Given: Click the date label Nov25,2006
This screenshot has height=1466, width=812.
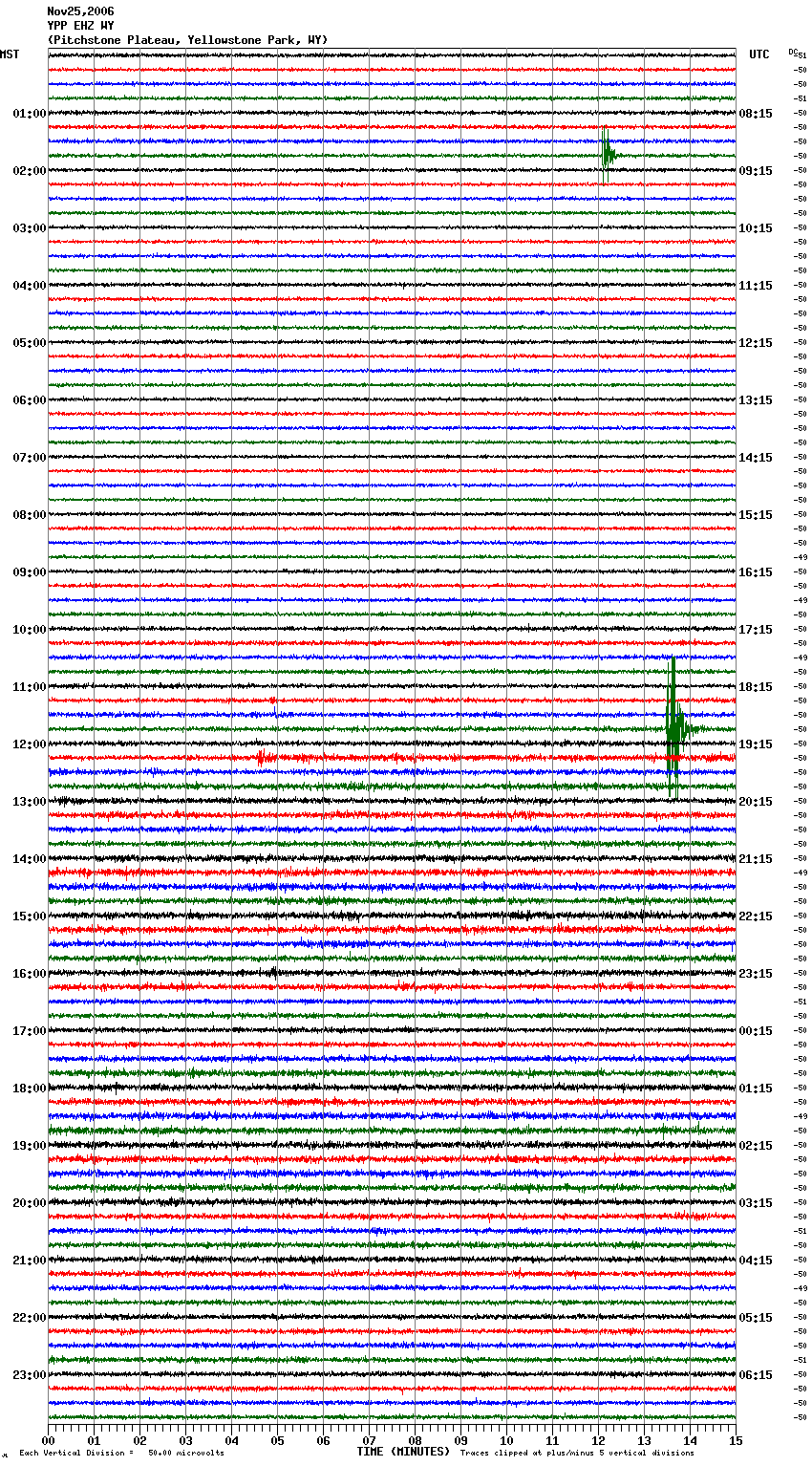Looking at the screenshot, I should (80, 11).
